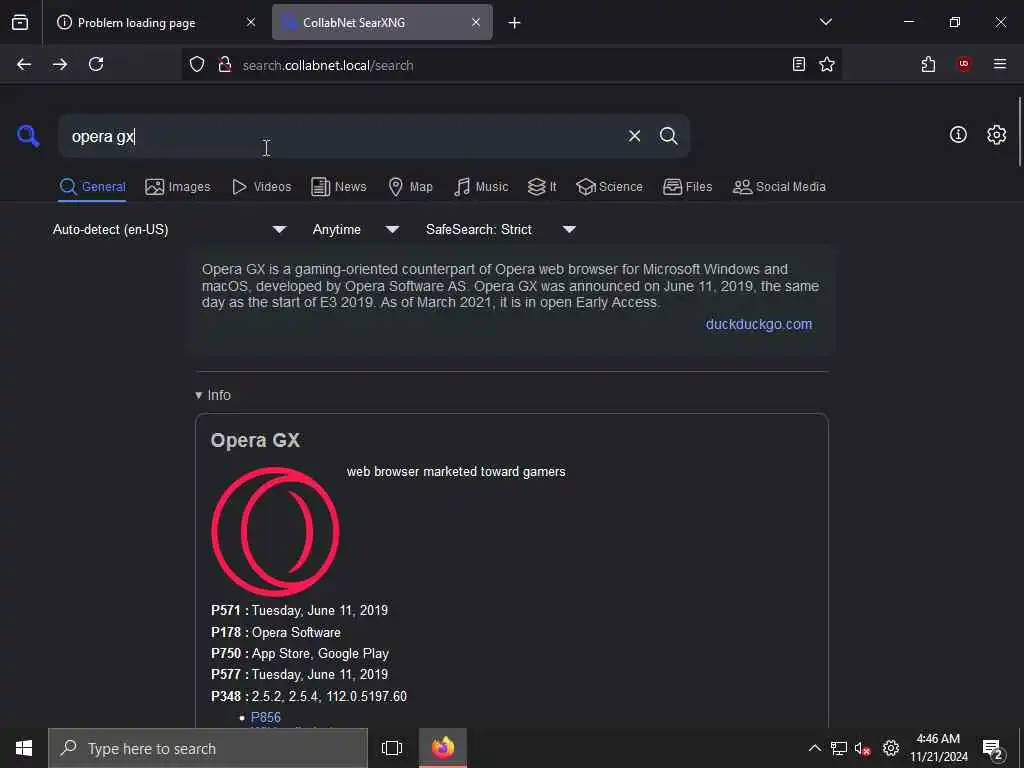Image resolution: width=1024 pixels, height=768 pixels.
Task: Switch to CollabNet SearXNG tab
Action: 382,22
